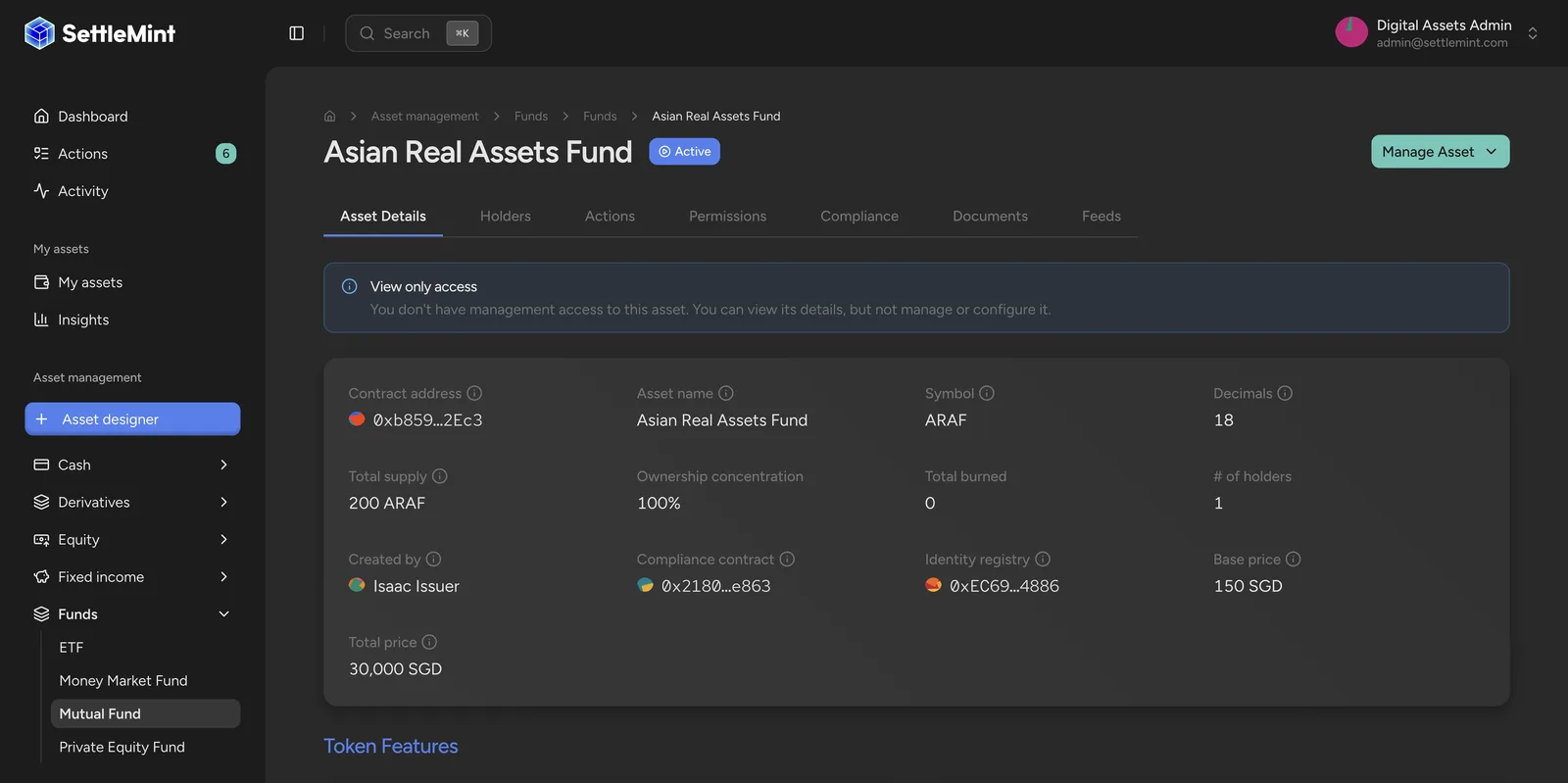This screenshot has width=1568, height=783.
Task: Open the account switcher chevron
Action: (1533, 33)
